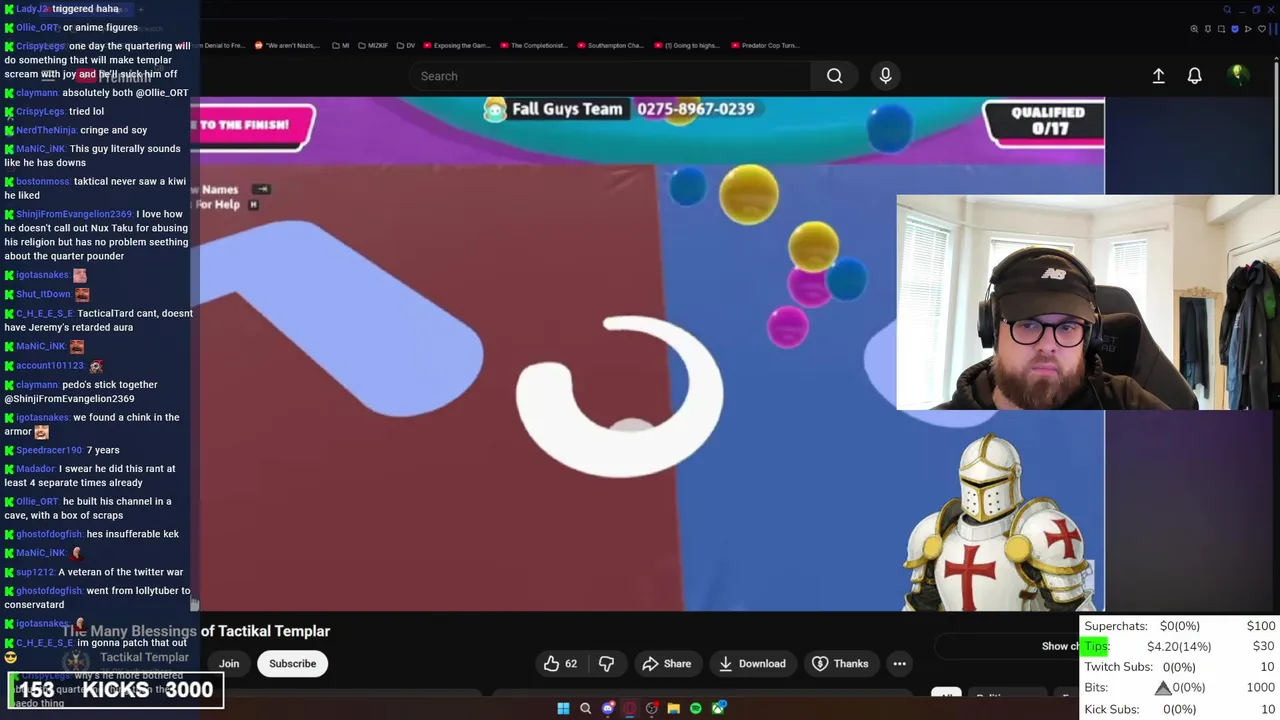Open the "Exposing the Gam..." bookmark
1280x720 pixels.
pyautogui.click(x=457, y=45)
